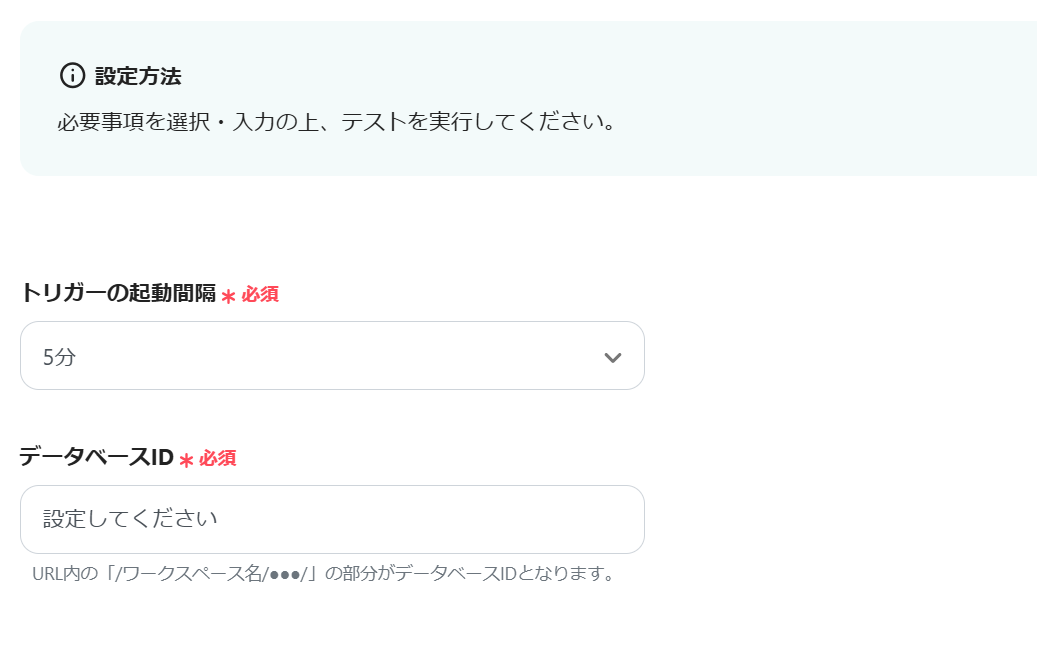Click the 必須 marker next to トリガーの起動間隔

pyautogui.click(x=260, y=294)
